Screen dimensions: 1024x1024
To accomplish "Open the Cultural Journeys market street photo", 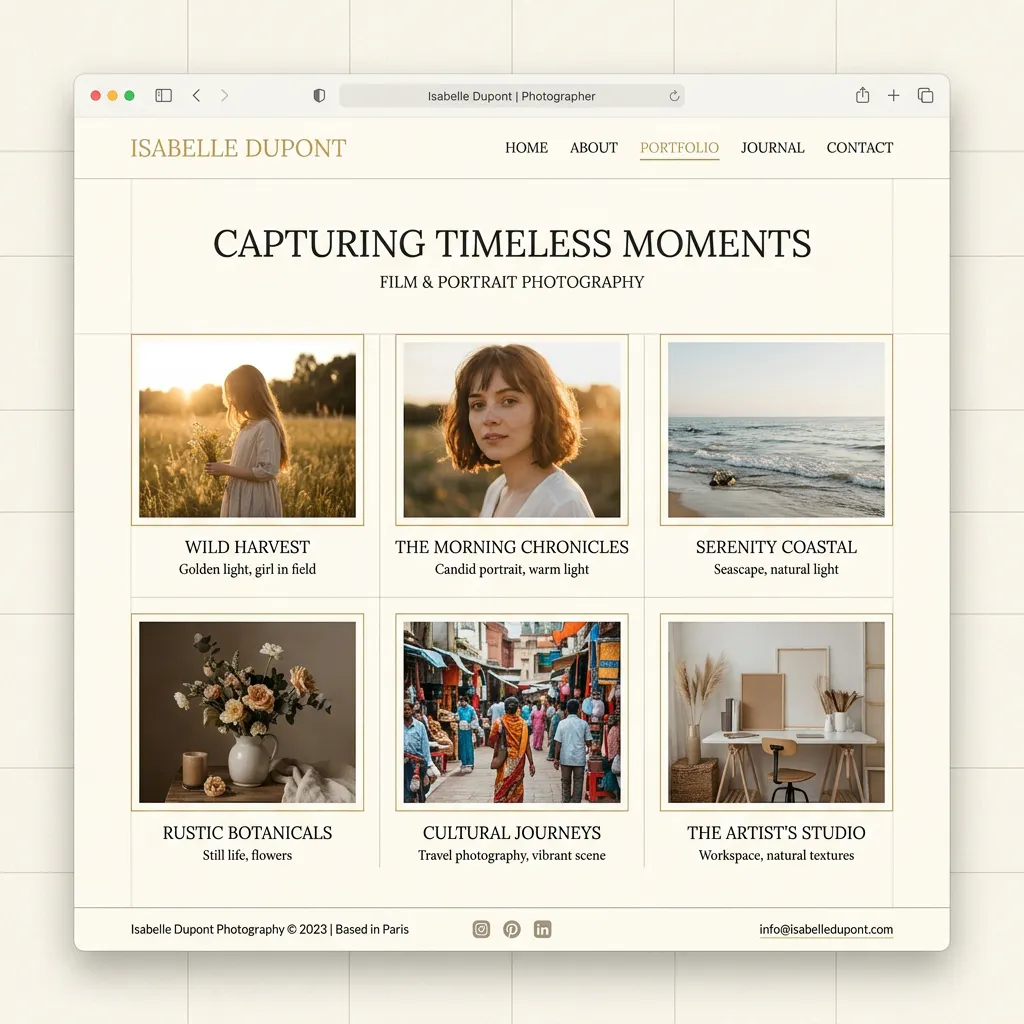I will click(x=512, y=712).
